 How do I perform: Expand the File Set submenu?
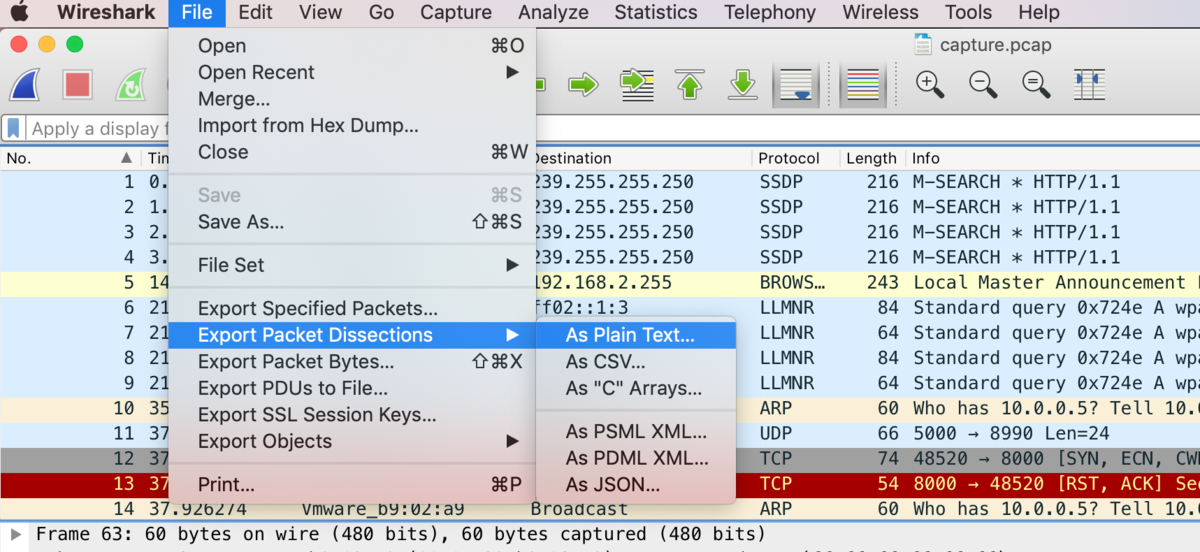352,265
